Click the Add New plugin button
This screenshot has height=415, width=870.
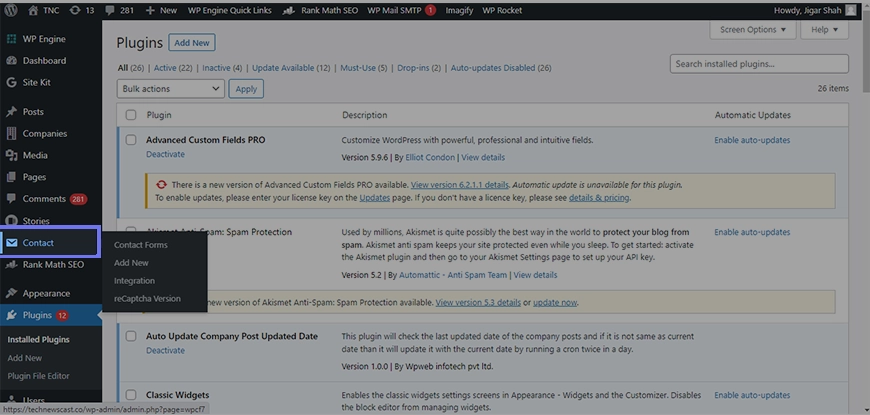(192, 43)
